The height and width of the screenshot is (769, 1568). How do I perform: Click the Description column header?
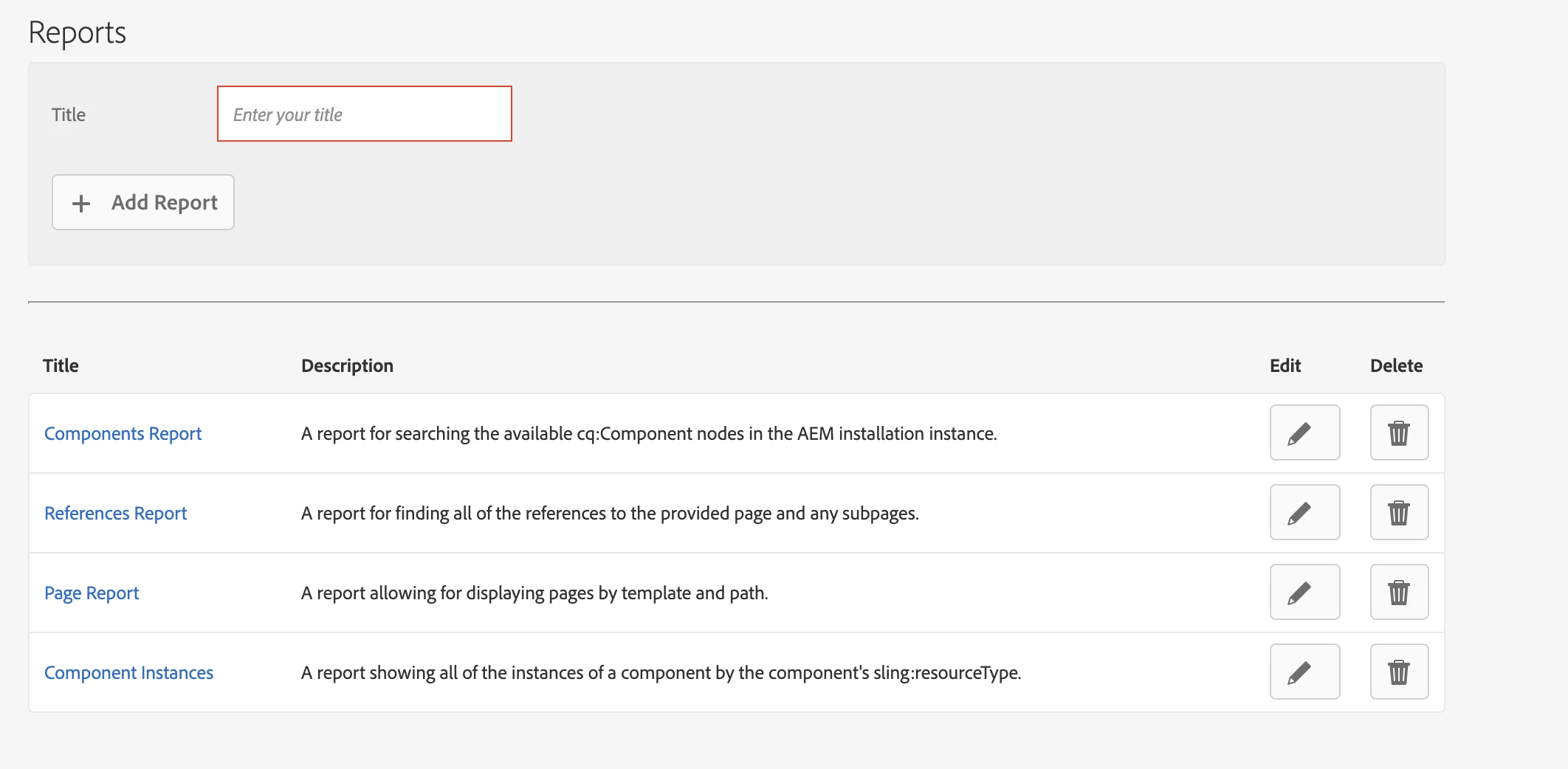[x=347, y=366]
